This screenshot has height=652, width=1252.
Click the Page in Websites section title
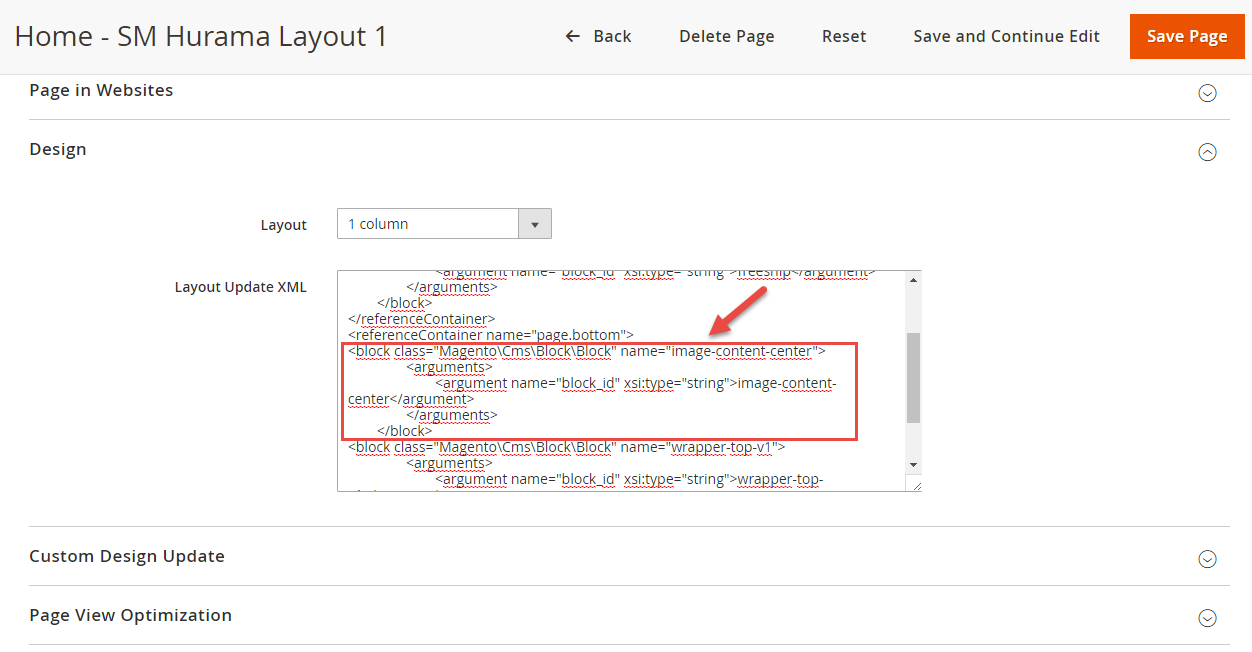click(101, 90)
